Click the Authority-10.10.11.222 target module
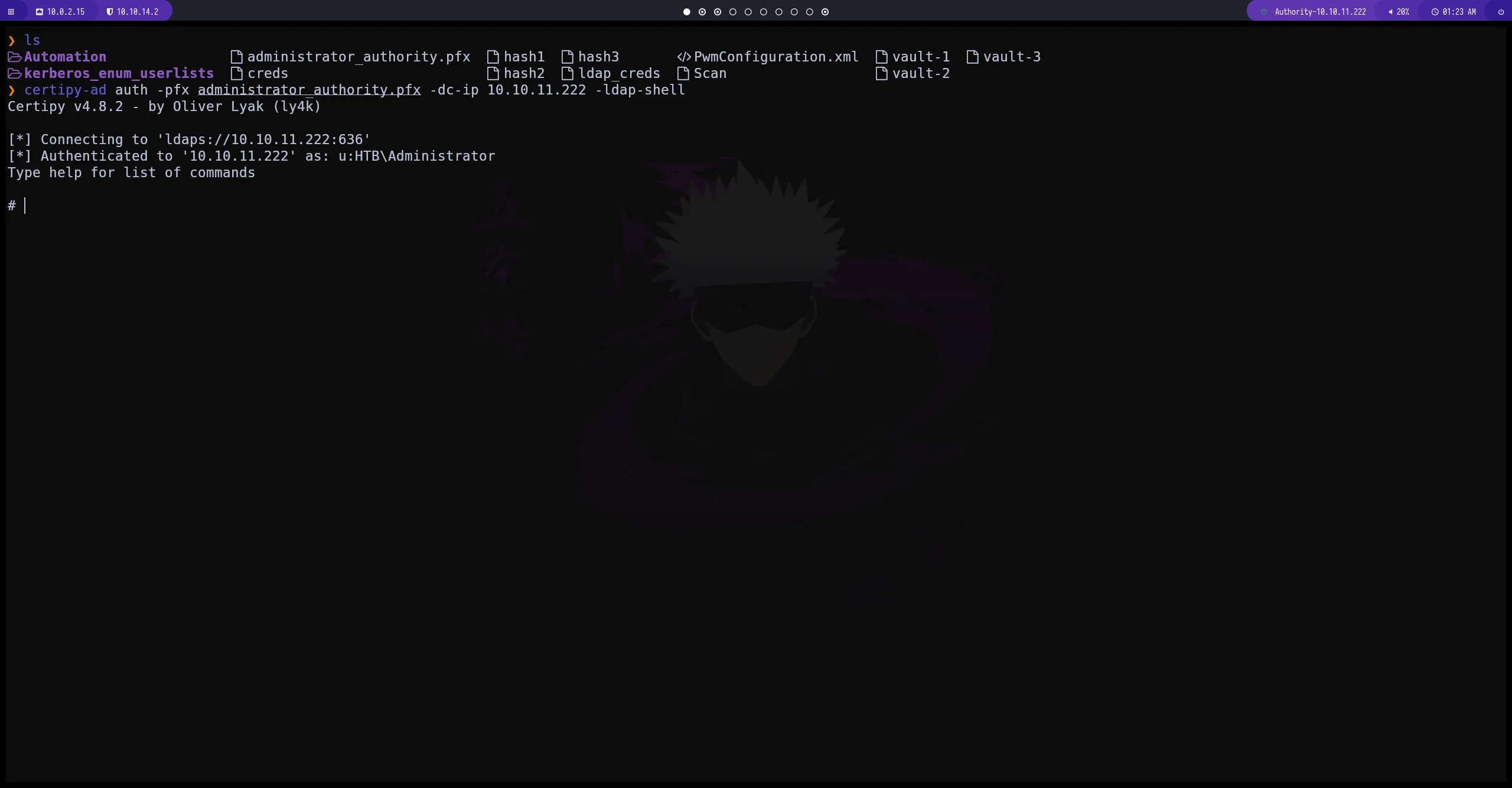 click(1314, 12)
